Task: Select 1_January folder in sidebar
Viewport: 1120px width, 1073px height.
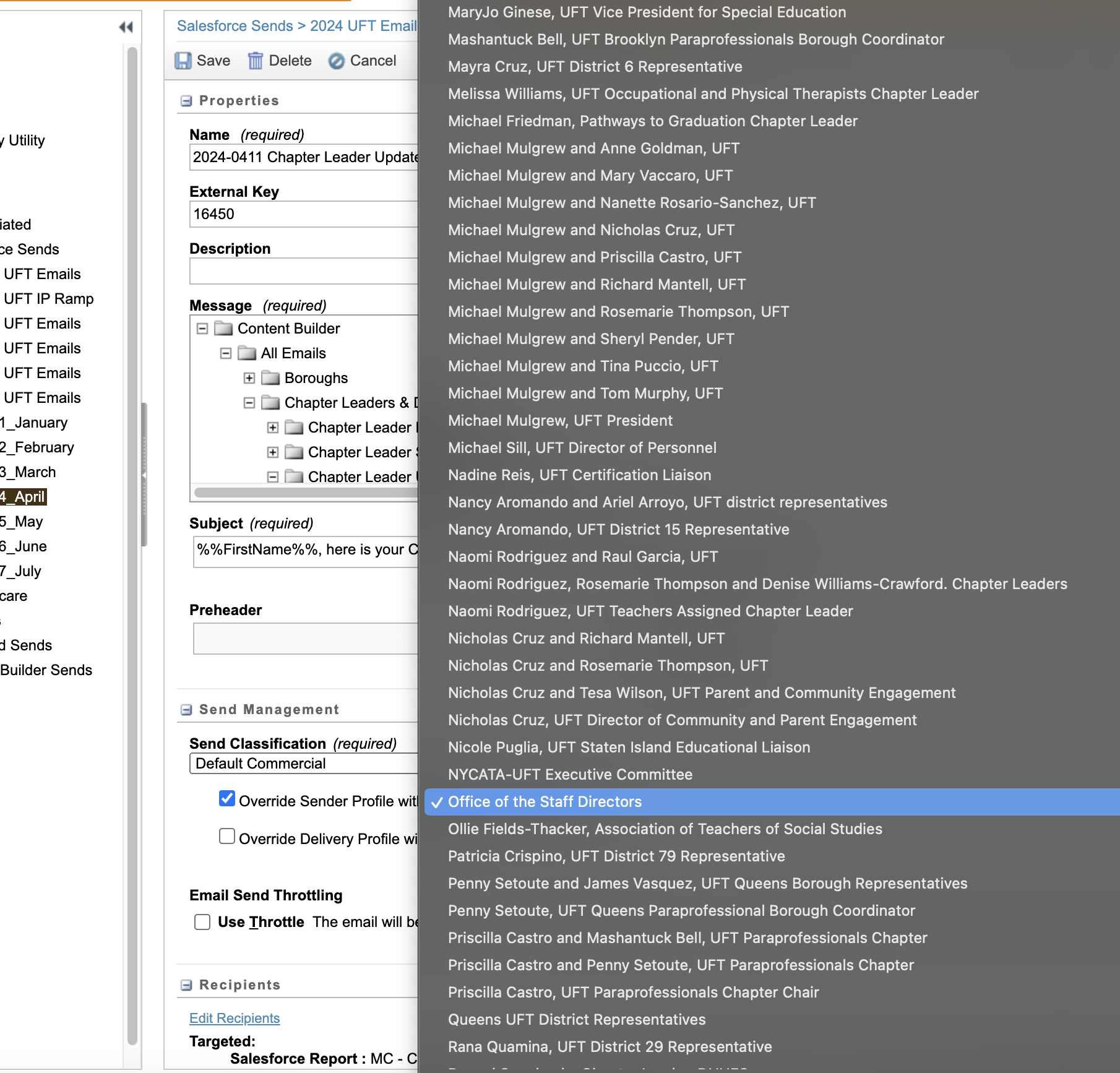Action: [34, 423]
